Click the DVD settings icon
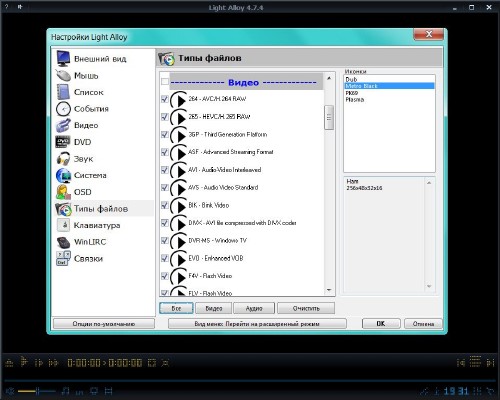This screenshot has width=500, height=400. (x=63, y=142)
